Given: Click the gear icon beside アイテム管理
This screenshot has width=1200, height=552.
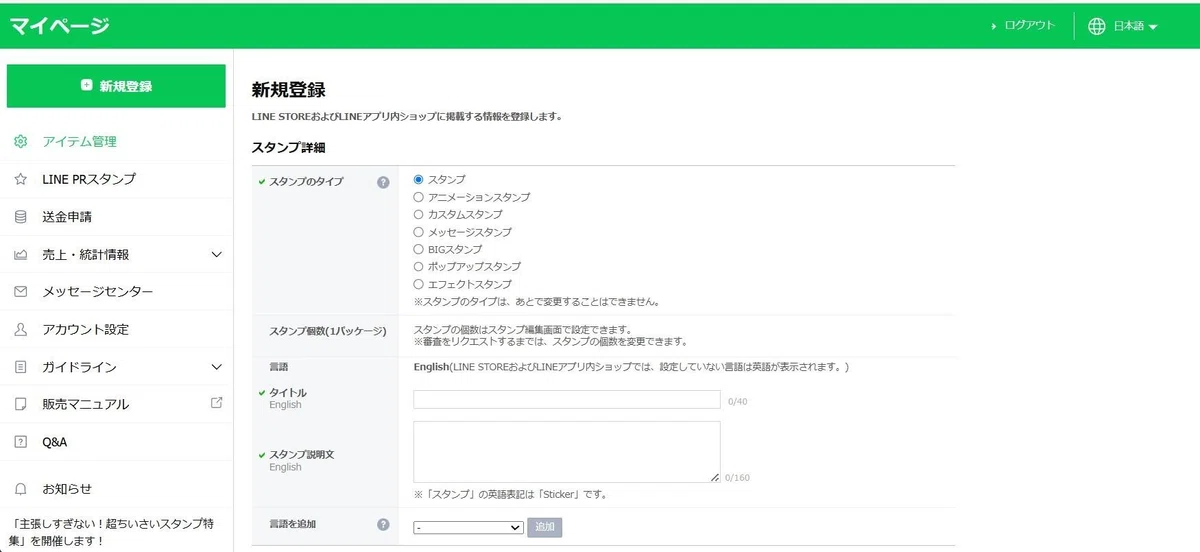Looking at the screenshot, I should (x=20, y=142).
